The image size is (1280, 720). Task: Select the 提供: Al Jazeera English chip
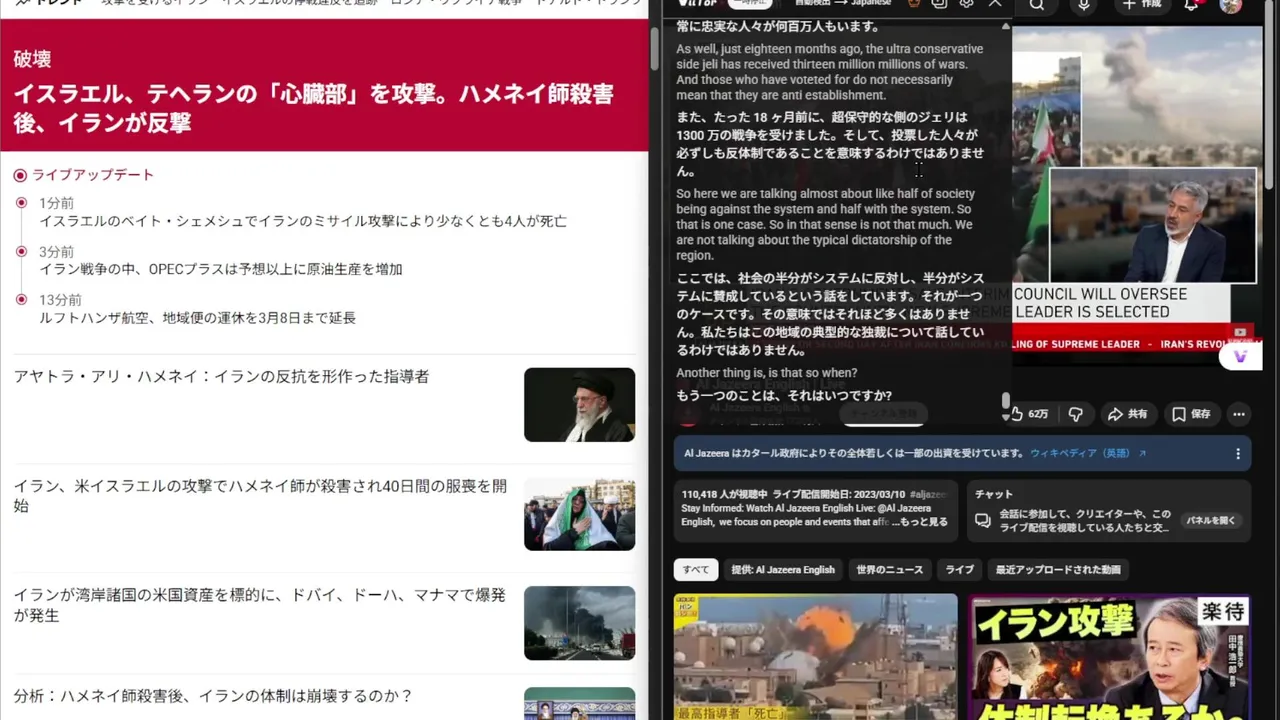point(782,569)
